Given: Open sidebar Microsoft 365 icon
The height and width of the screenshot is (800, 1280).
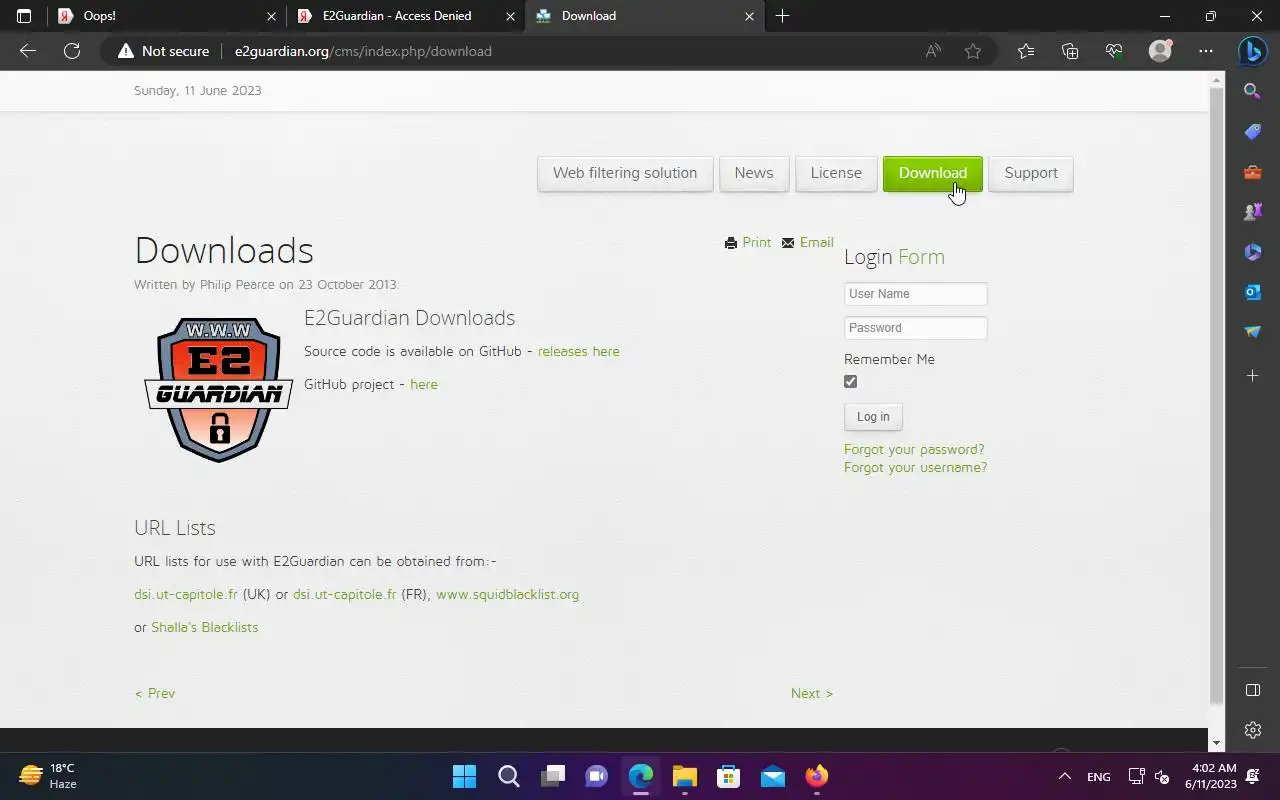Looking at the screenshot, I should [x=1252, y=252].
